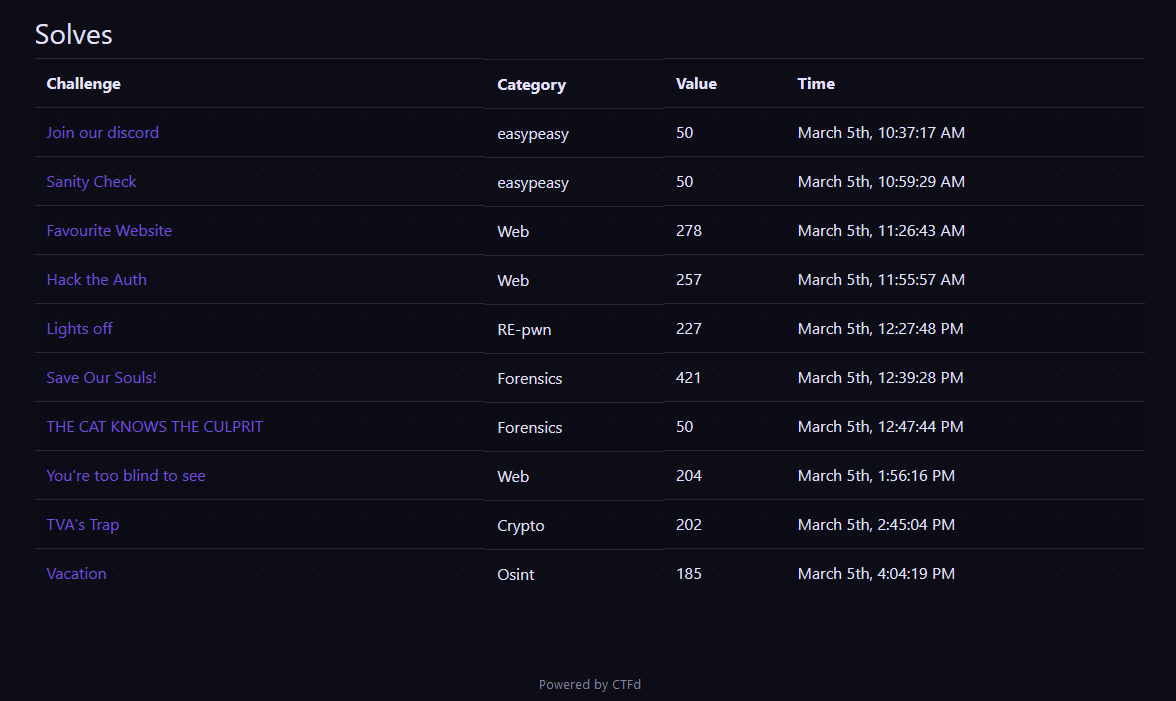Click the Category column header
Screen dimensions: 1176x701
531,85
